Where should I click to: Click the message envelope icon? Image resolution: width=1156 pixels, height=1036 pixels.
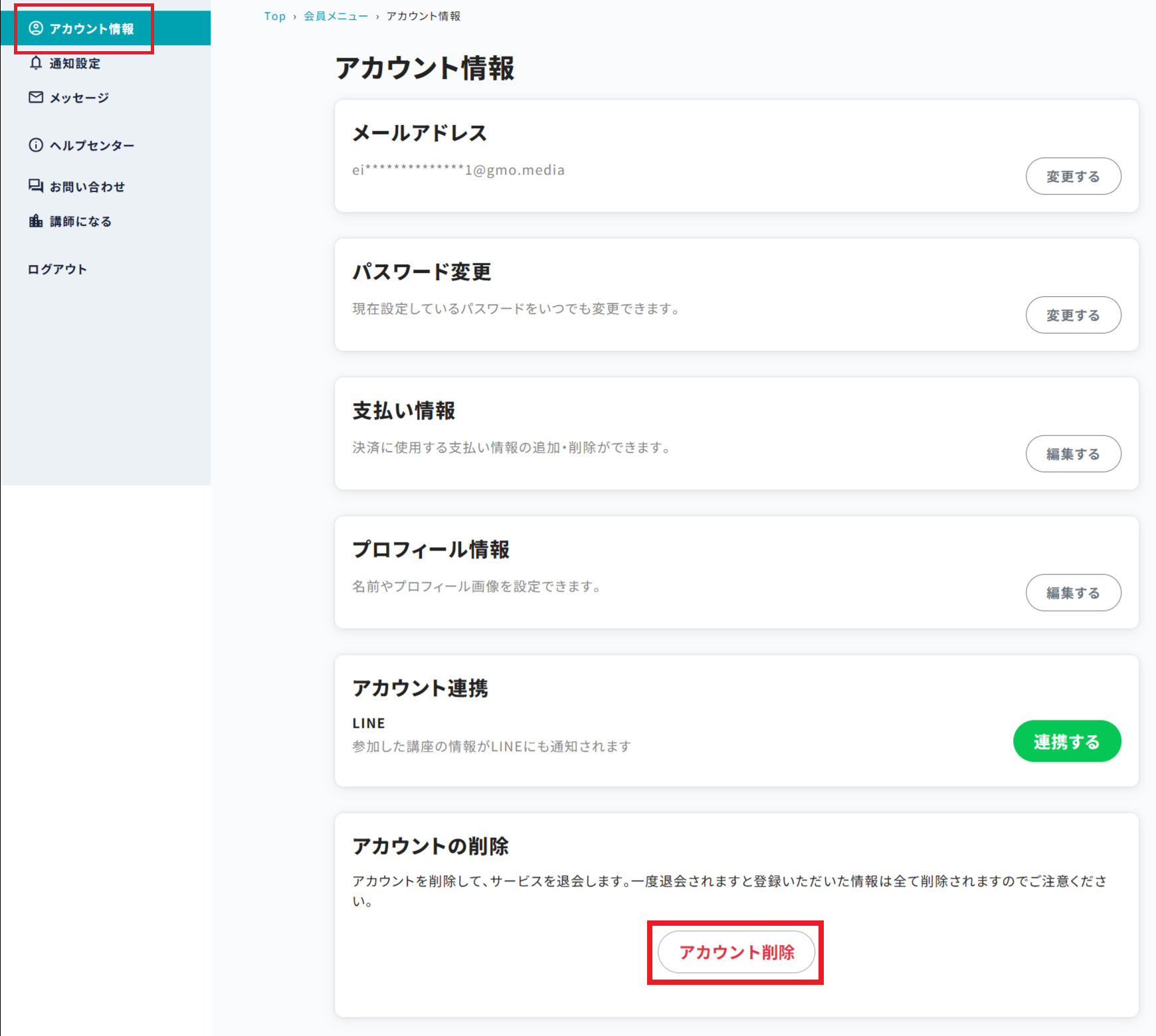coord(36,98)
